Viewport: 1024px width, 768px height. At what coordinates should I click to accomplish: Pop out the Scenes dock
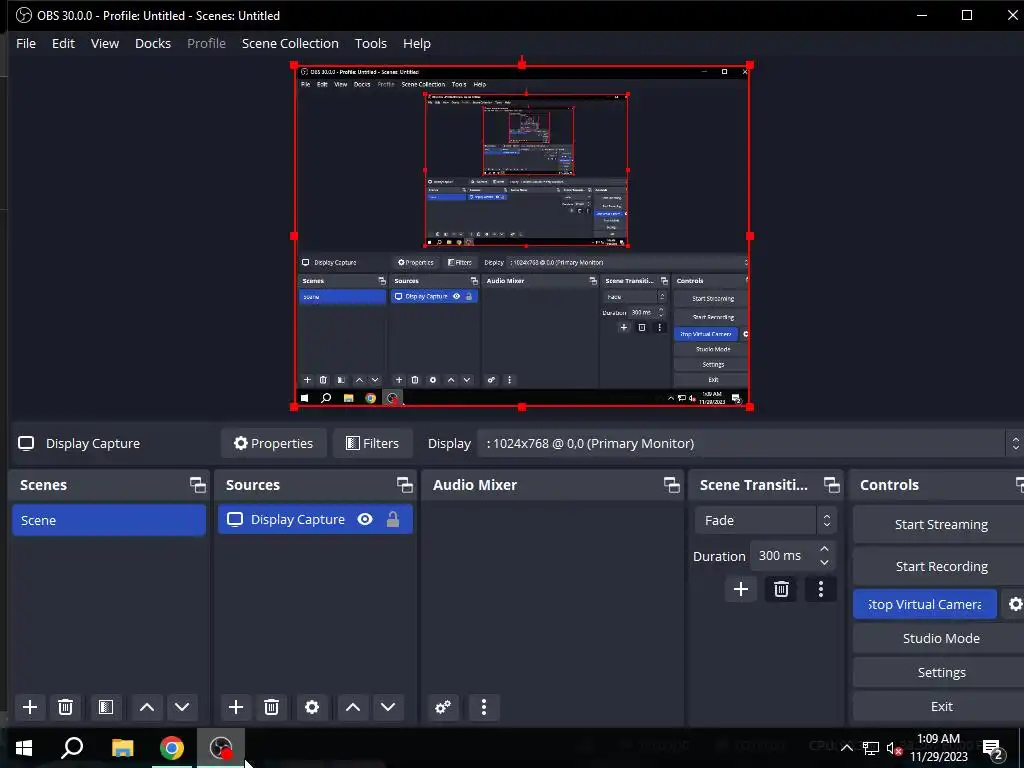(197, 485)
